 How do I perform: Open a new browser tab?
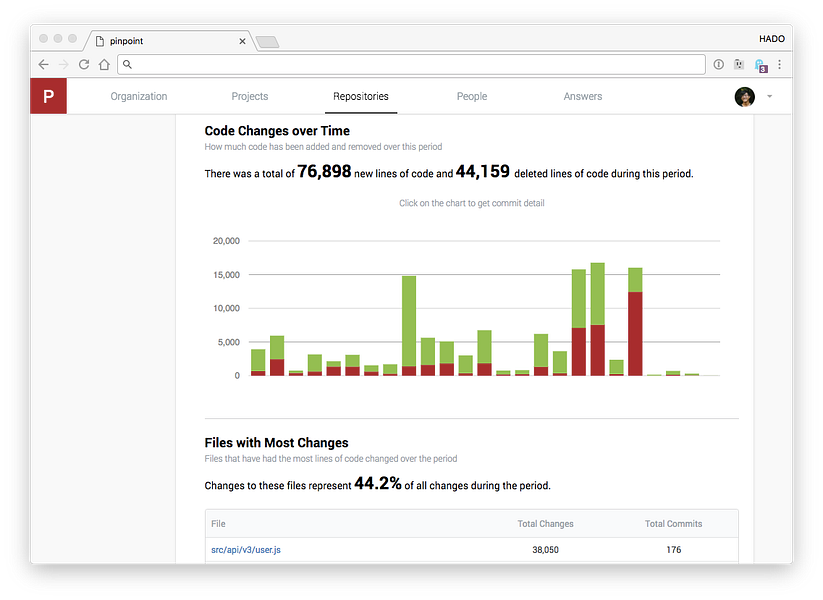[x=268, y=42]
